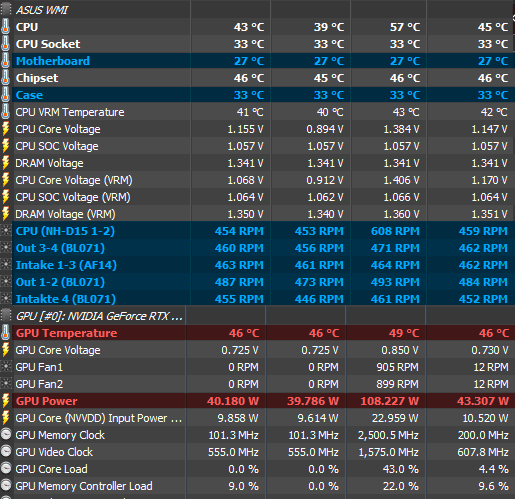515x499 pixels.
Task: Select the GPU [#0]: NVIDIA GeForce RTX header
Action: [99, 316]
